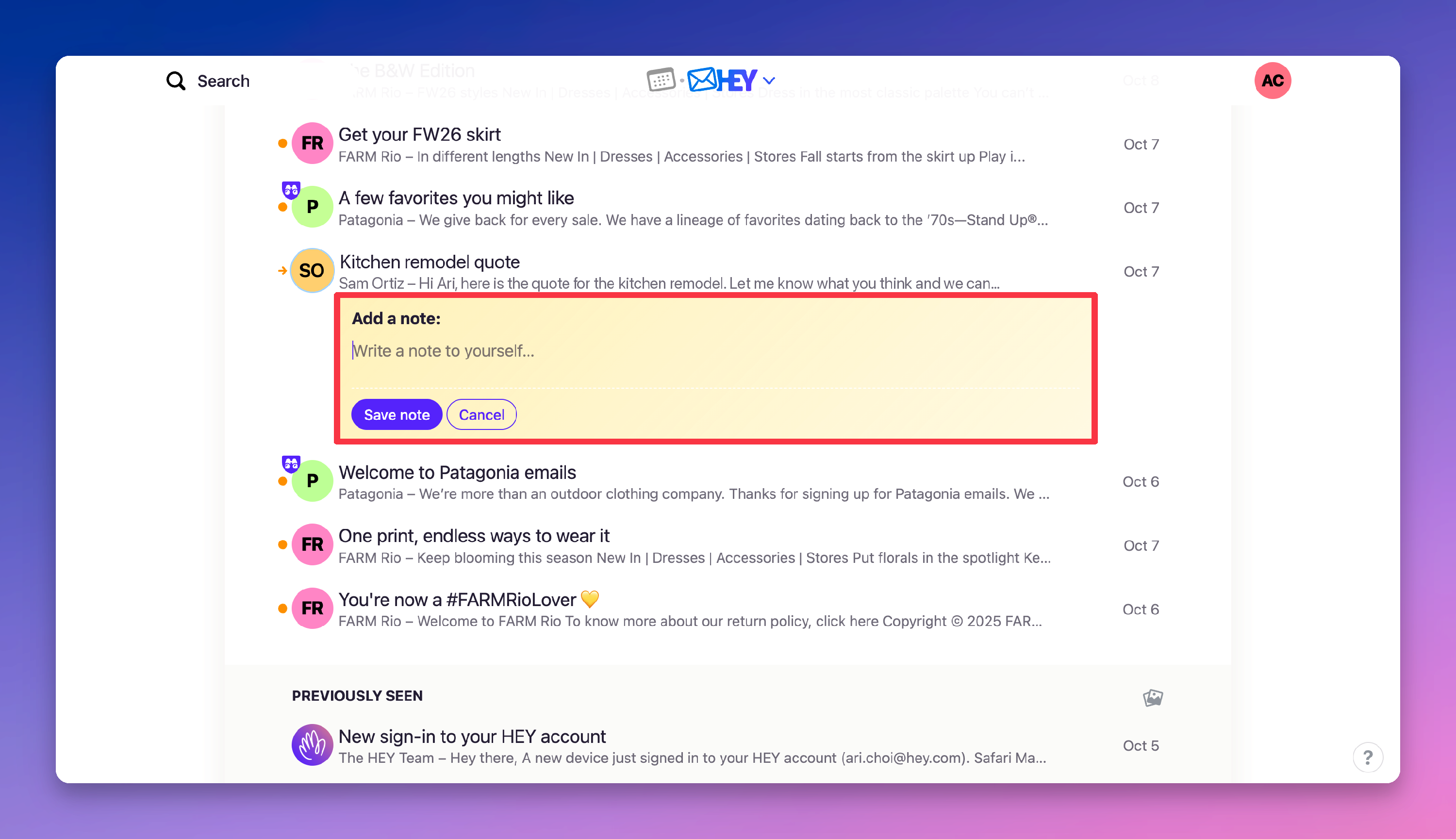The width and height of the screenshot is (1456, 839).
Task: Click the FR avatar for FW26 skirt
Action: [312, 143]
